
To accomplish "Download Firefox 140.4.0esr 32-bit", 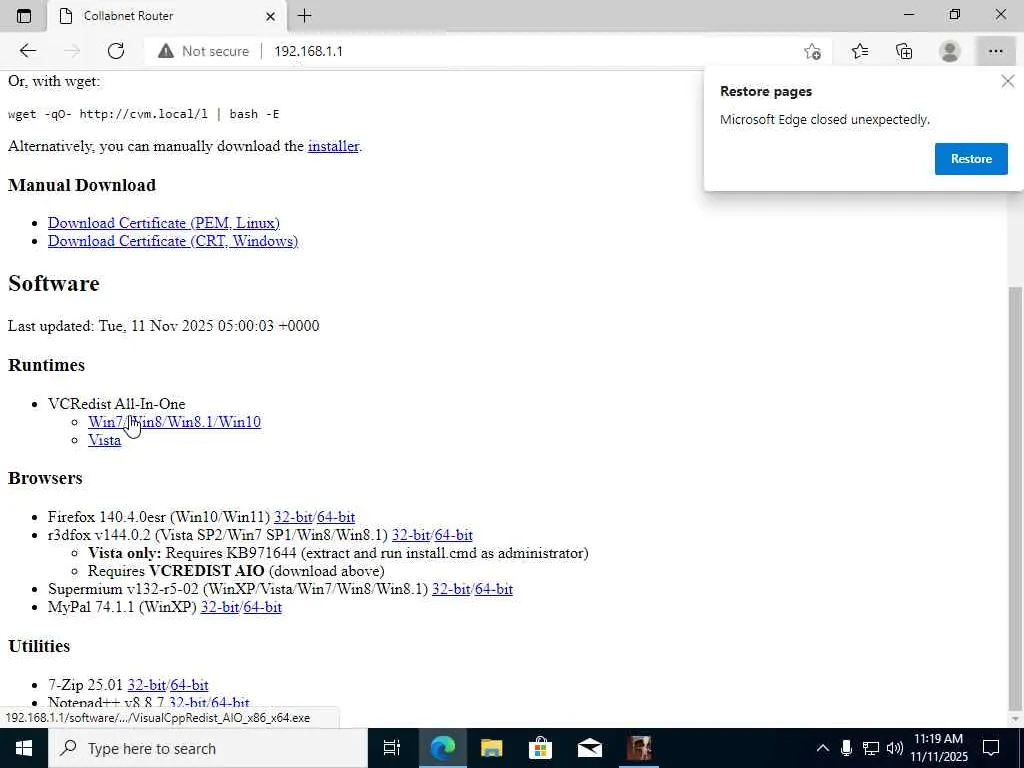I will pos(293,517).
